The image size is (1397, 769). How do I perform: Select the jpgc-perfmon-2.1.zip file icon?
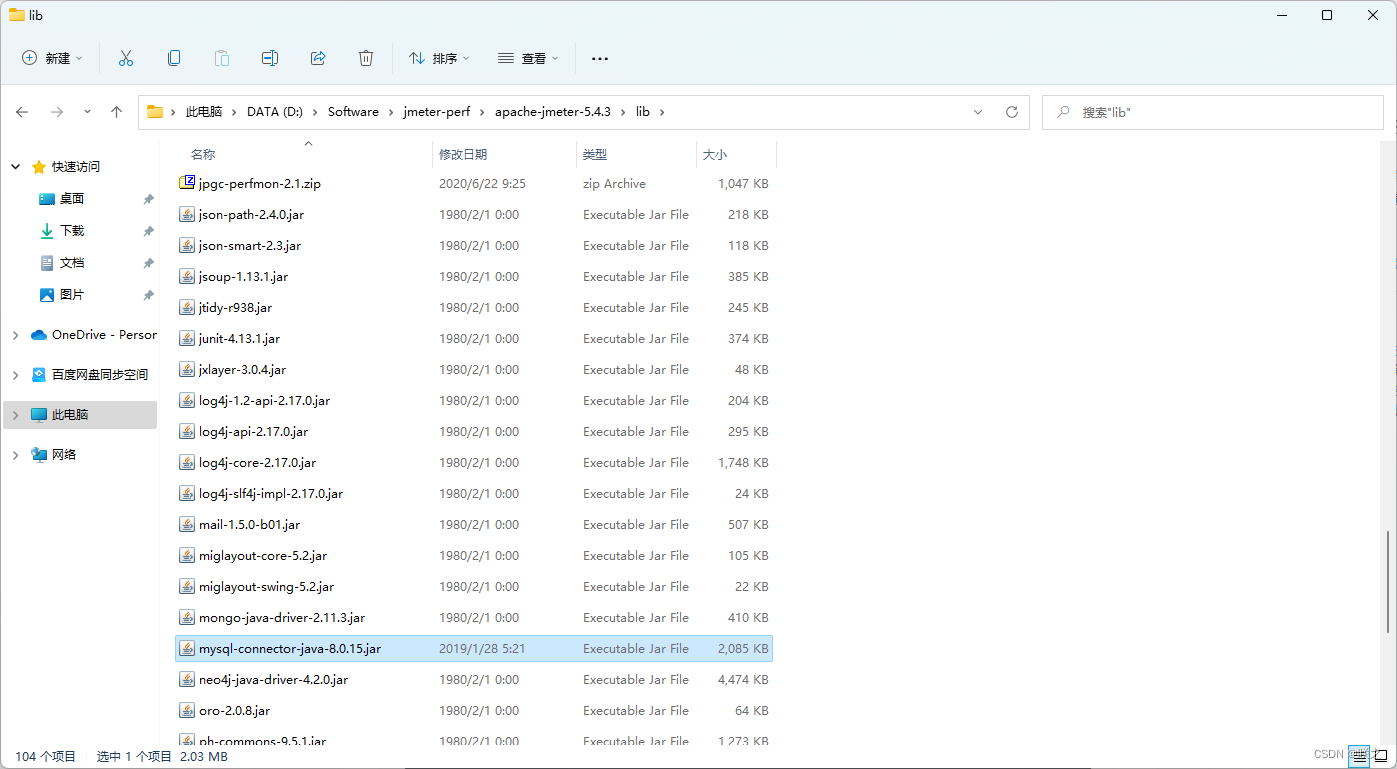(187, 183)
